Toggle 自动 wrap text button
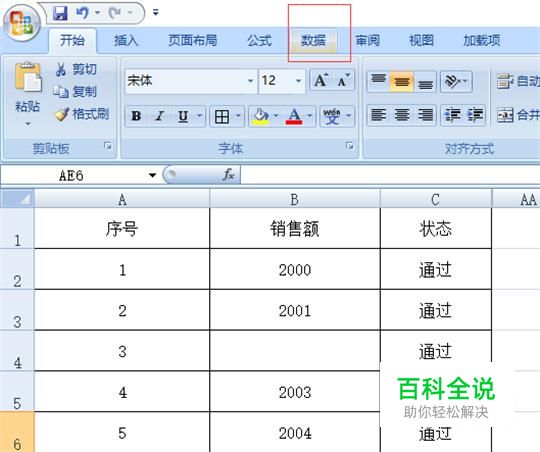This screenshot has height=452, width=540. pos(518,82)
